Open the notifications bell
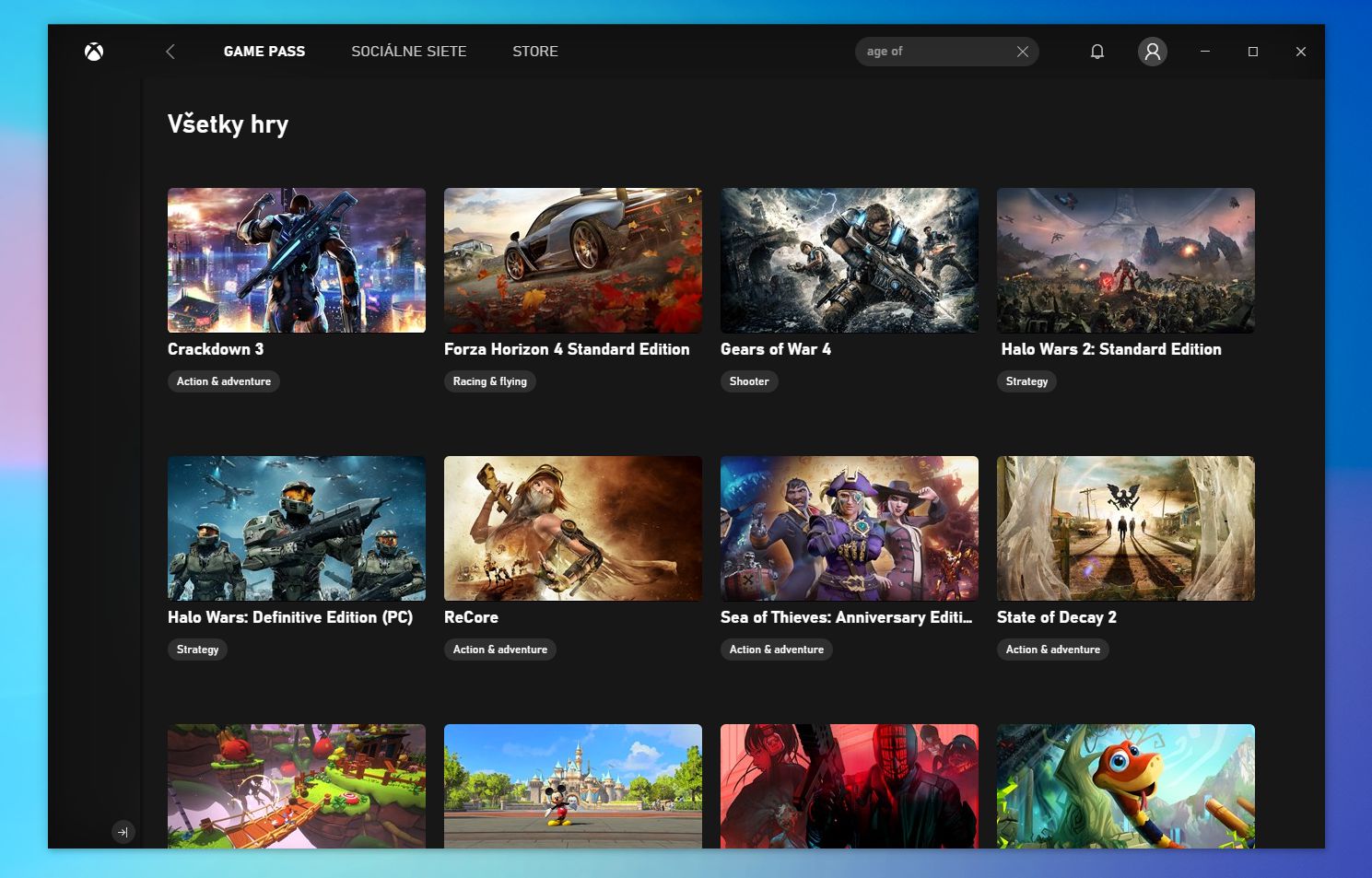 (1097, 52)
